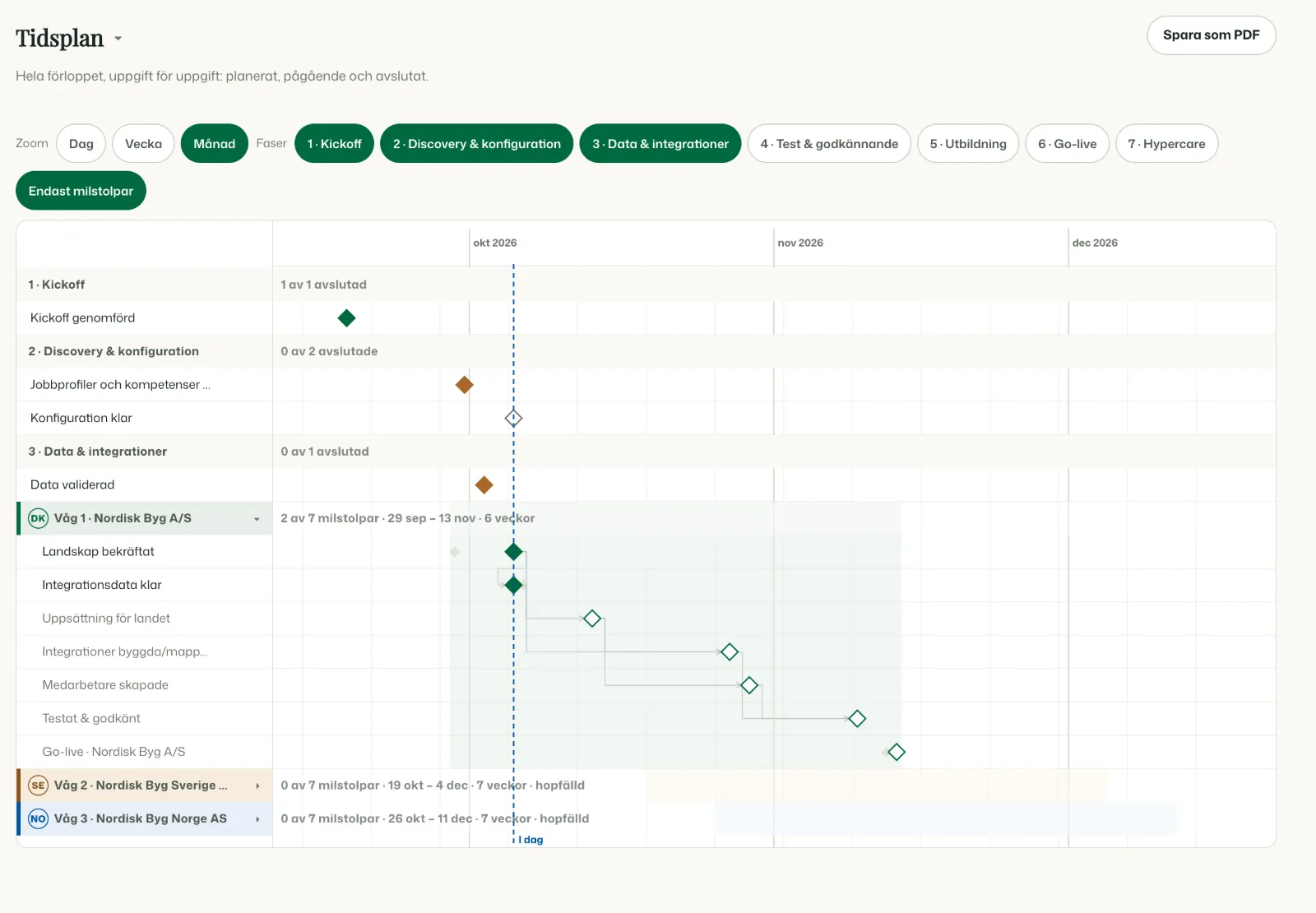Enable phase filter 4 · Test & godkännande
This screenshot has height=913, width=1316.
[829, 144]
